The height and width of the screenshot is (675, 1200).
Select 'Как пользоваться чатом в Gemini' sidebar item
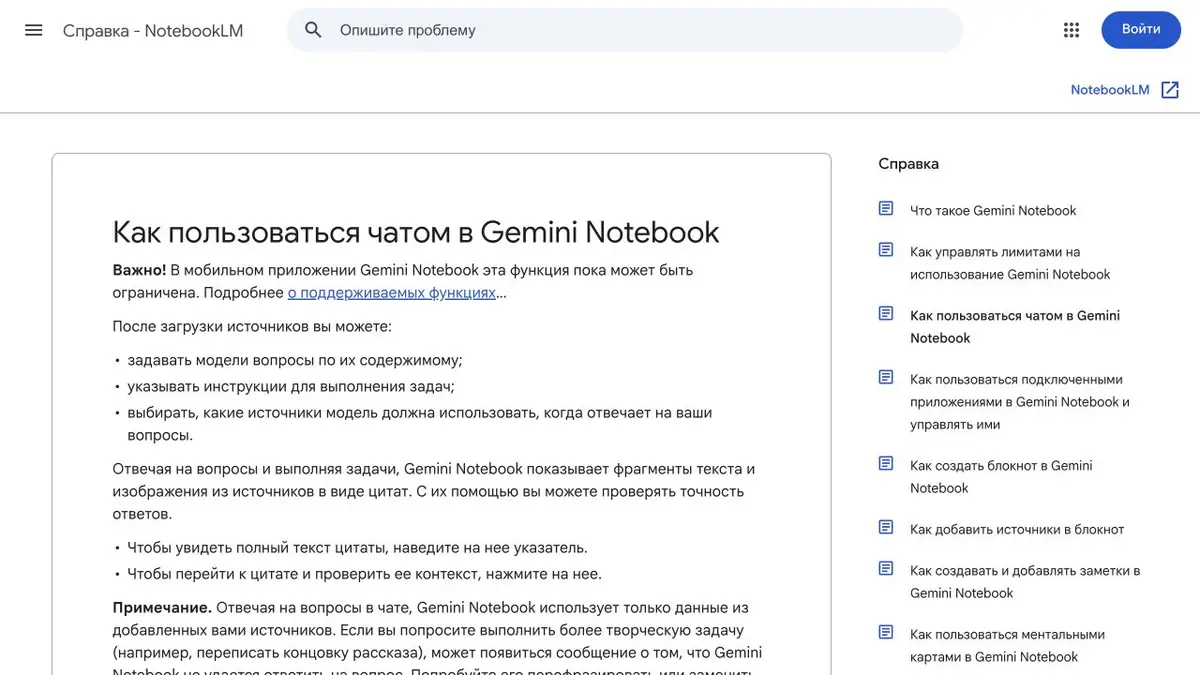[1015, 327]
